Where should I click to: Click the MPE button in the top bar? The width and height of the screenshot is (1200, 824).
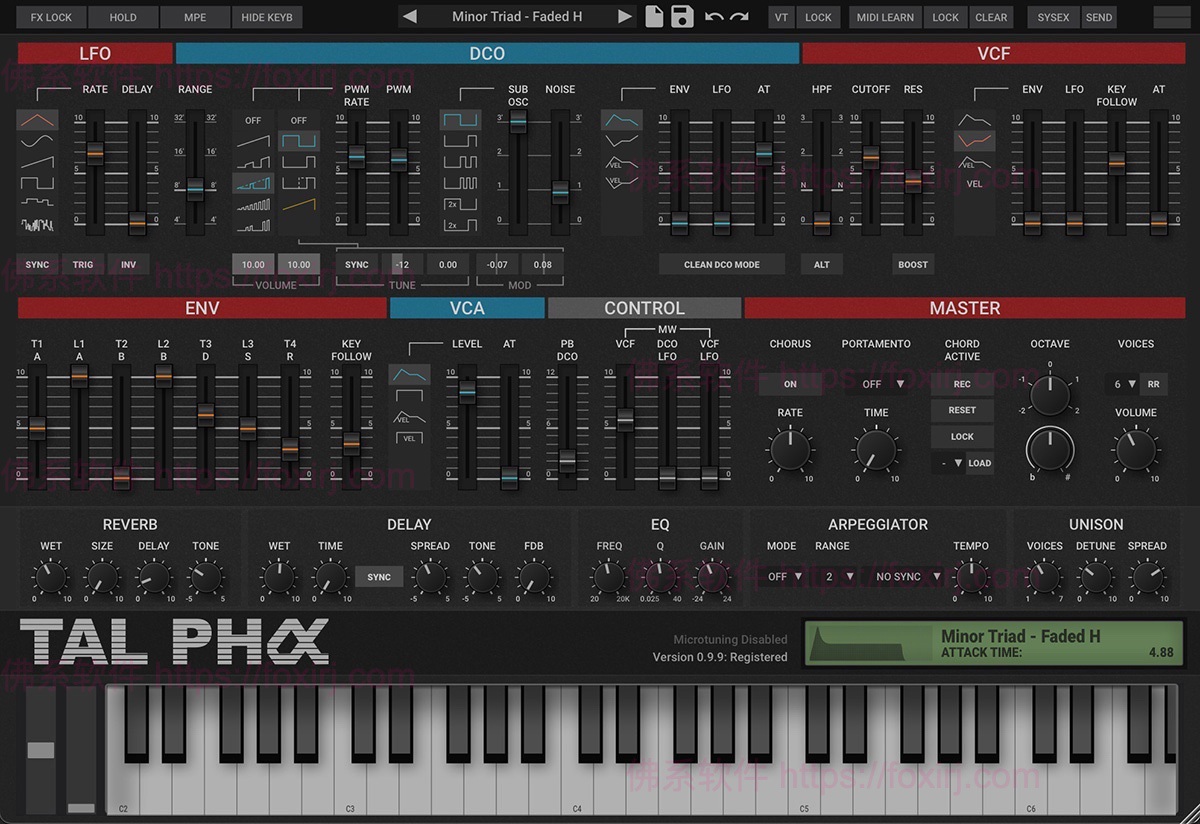click(x=195, y=17)
